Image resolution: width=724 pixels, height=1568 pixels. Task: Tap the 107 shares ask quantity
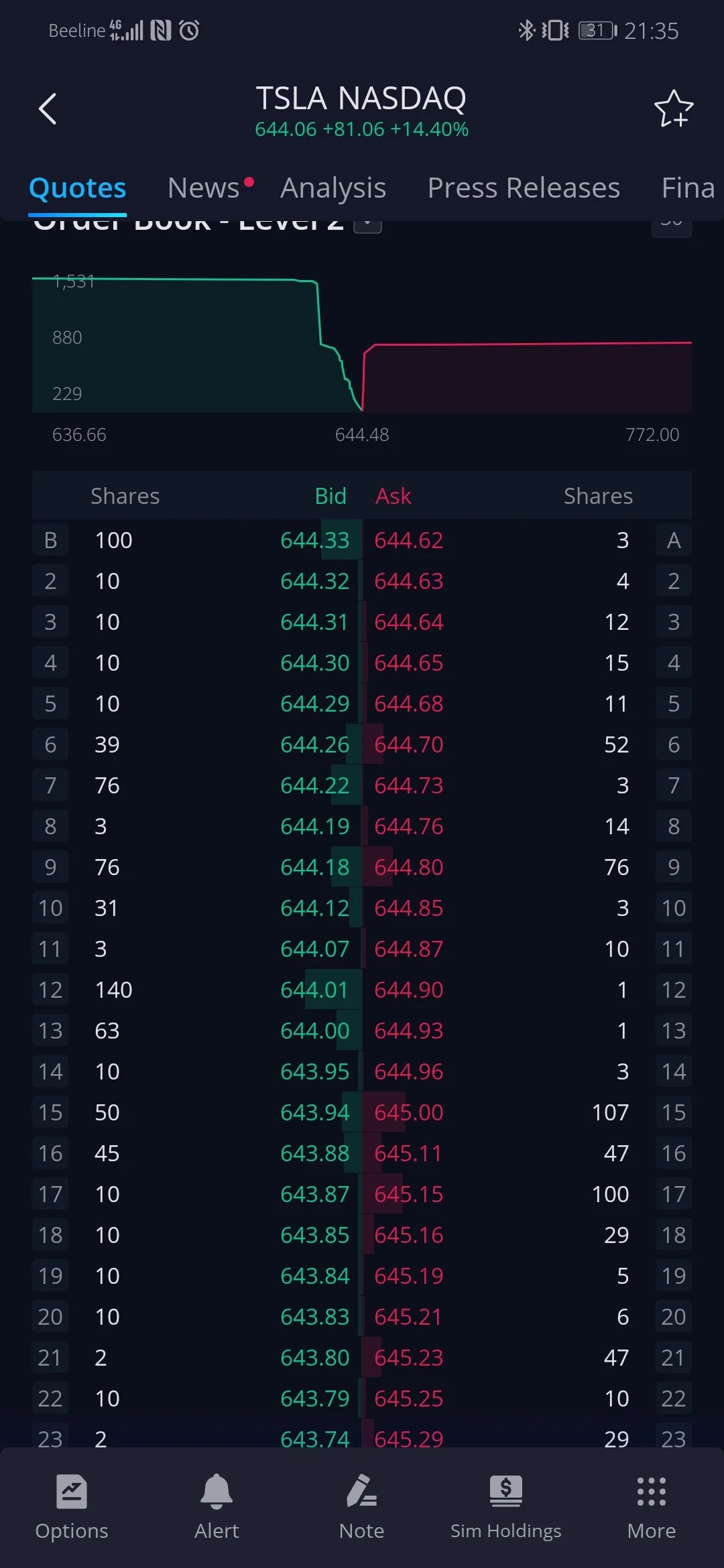coord(611,1112)
